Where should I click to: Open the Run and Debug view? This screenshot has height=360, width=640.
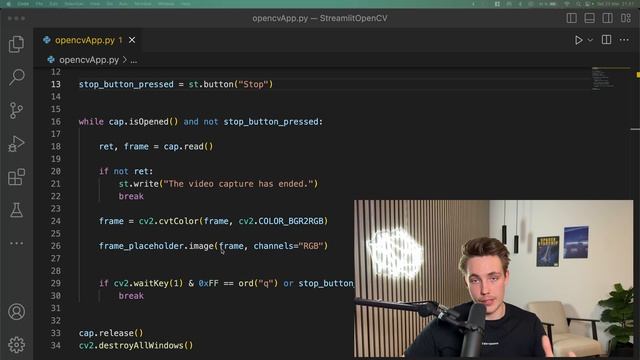[x=16, y=144]
